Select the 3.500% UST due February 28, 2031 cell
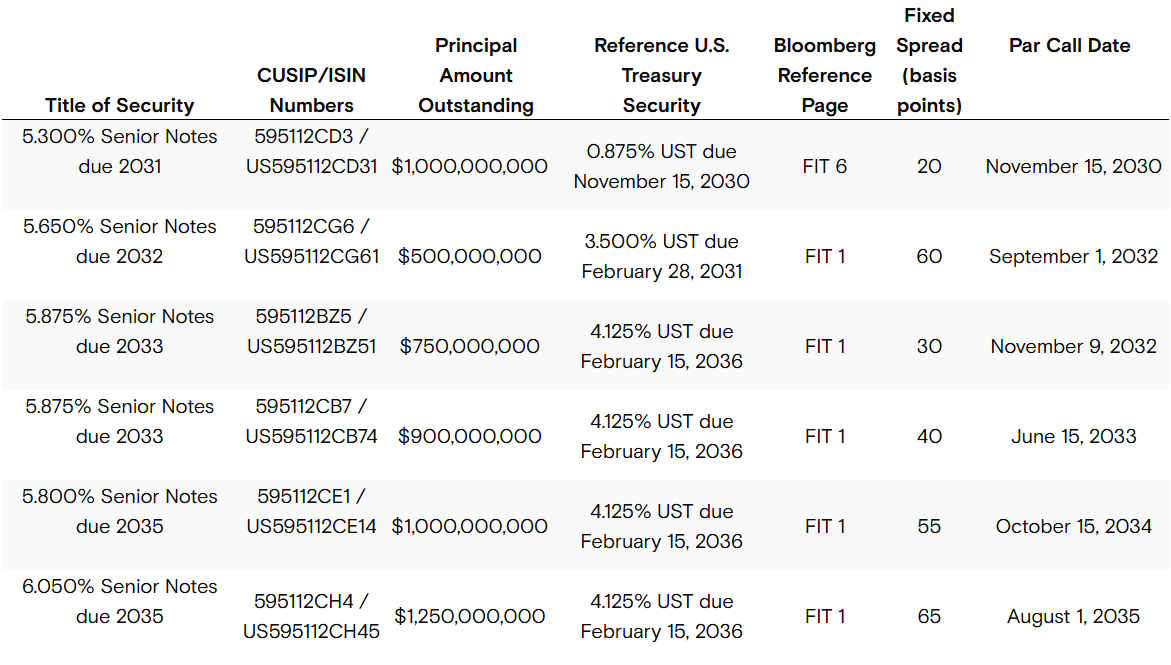The image size is (1171, 665). [661, 256]
